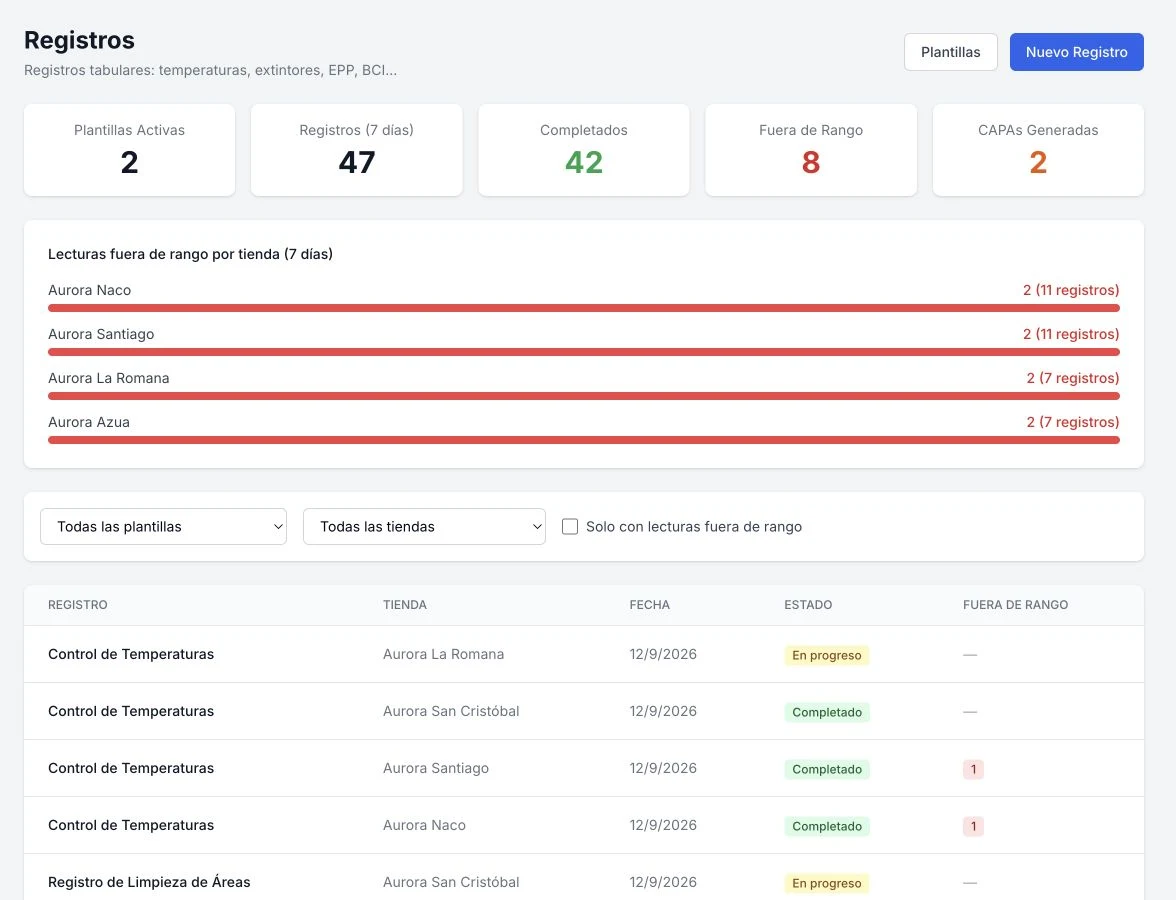
Task: Click the TIENDA column header
Action: [405, 604]
